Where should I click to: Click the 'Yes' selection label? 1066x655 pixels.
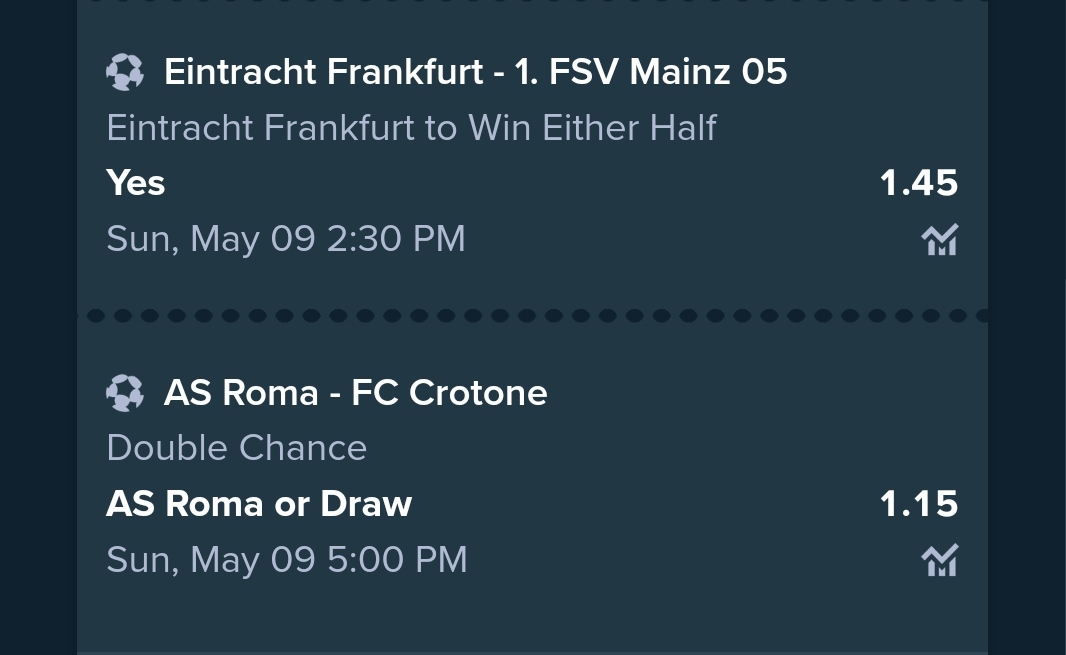(136, 183)
